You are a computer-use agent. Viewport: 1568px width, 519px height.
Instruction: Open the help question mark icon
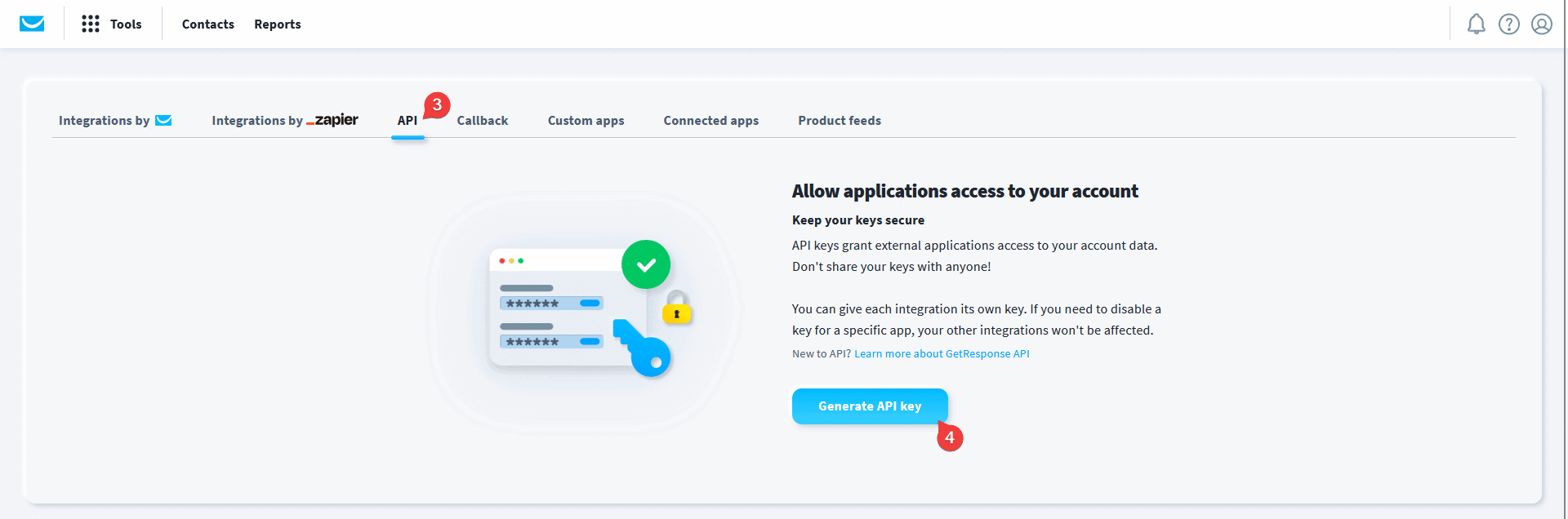tap(1509, 24)
